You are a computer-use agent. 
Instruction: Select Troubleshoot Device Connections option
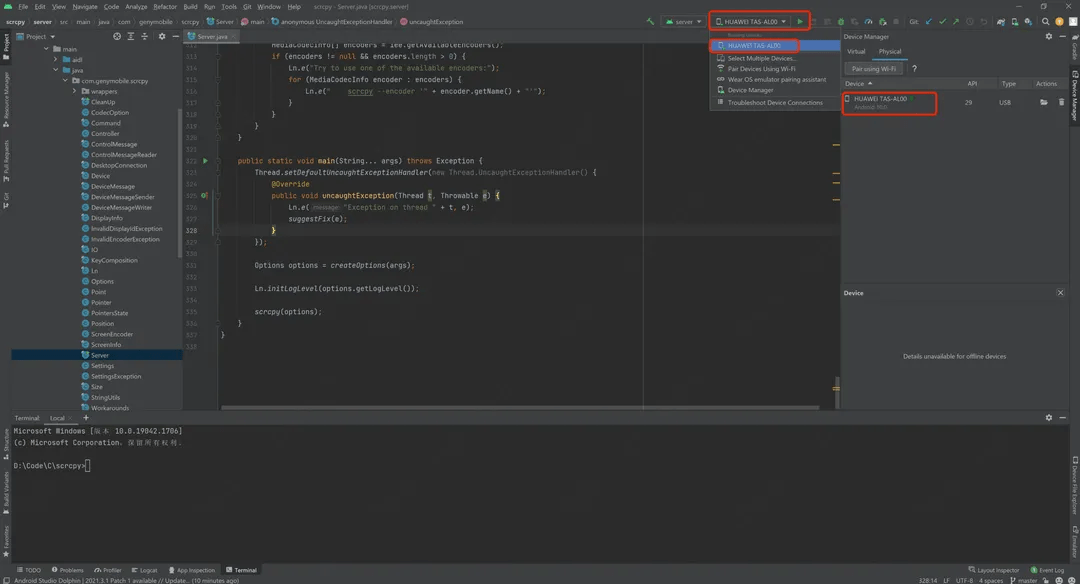775,102
